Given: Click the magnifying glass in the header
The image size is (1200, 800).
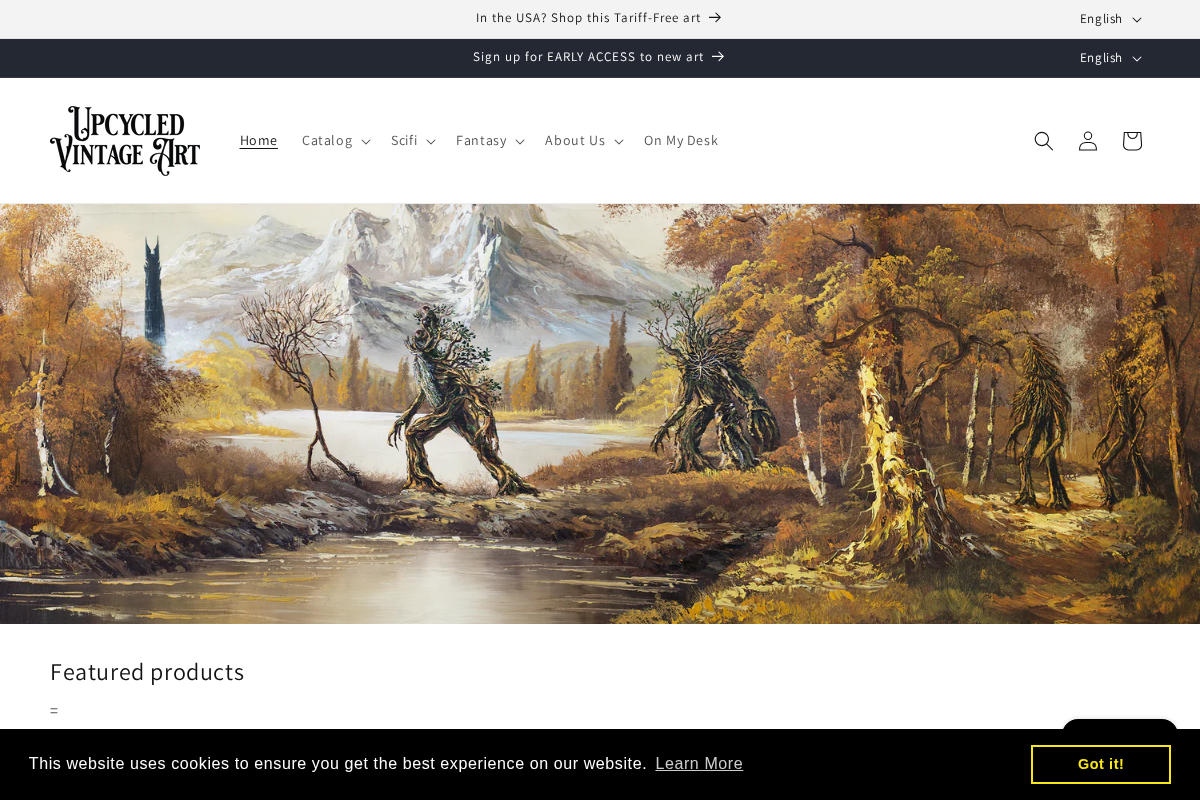Looking at the screenshot, I should point(1044,141).
